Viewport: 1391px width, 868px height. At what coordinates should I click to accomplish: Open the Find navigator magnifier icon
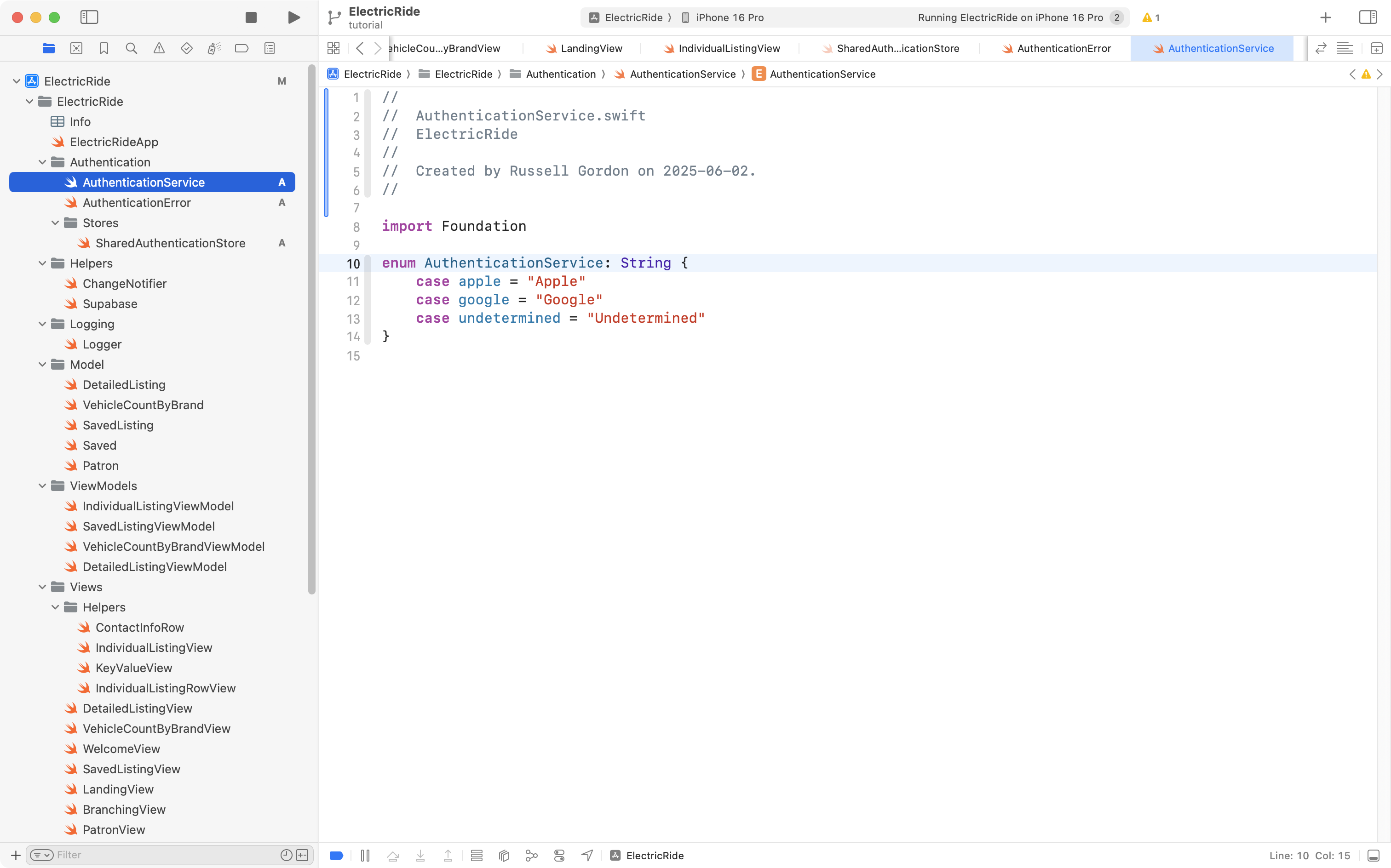(132, 48)
